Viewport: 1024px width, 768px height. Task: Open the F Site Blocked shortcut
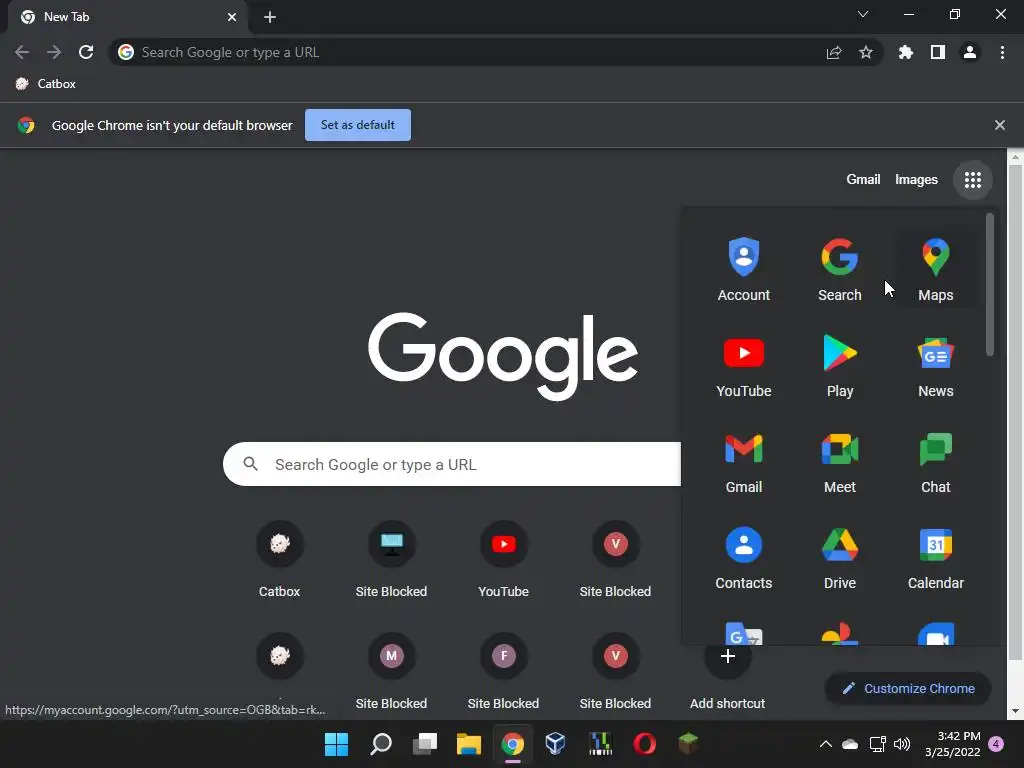tap(503, 672)
